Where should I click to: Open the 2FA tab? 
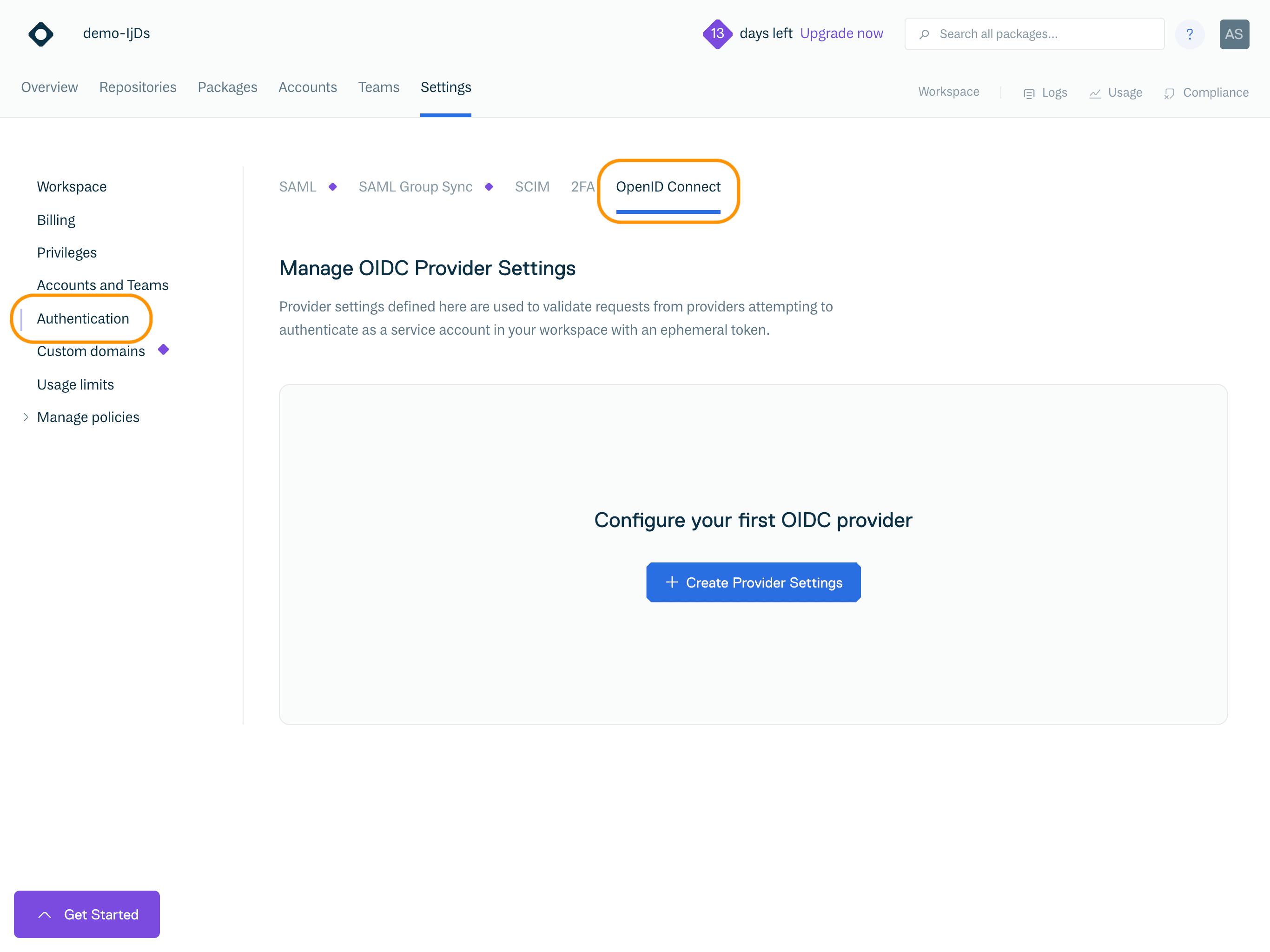coord(582,186)
